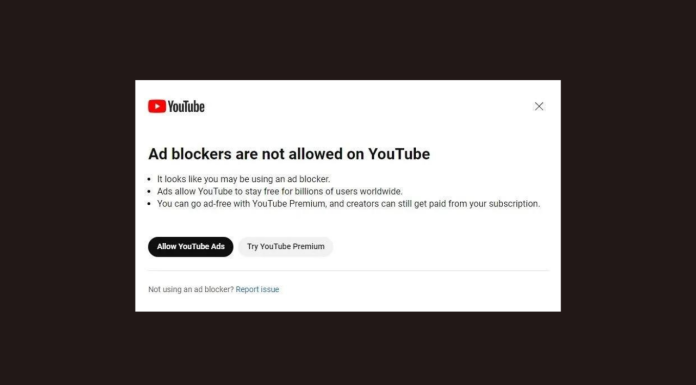Click the horizontal divider line above footer
Image resolution: width=696 pixels, height=385 pixels.
coord(348,270)
